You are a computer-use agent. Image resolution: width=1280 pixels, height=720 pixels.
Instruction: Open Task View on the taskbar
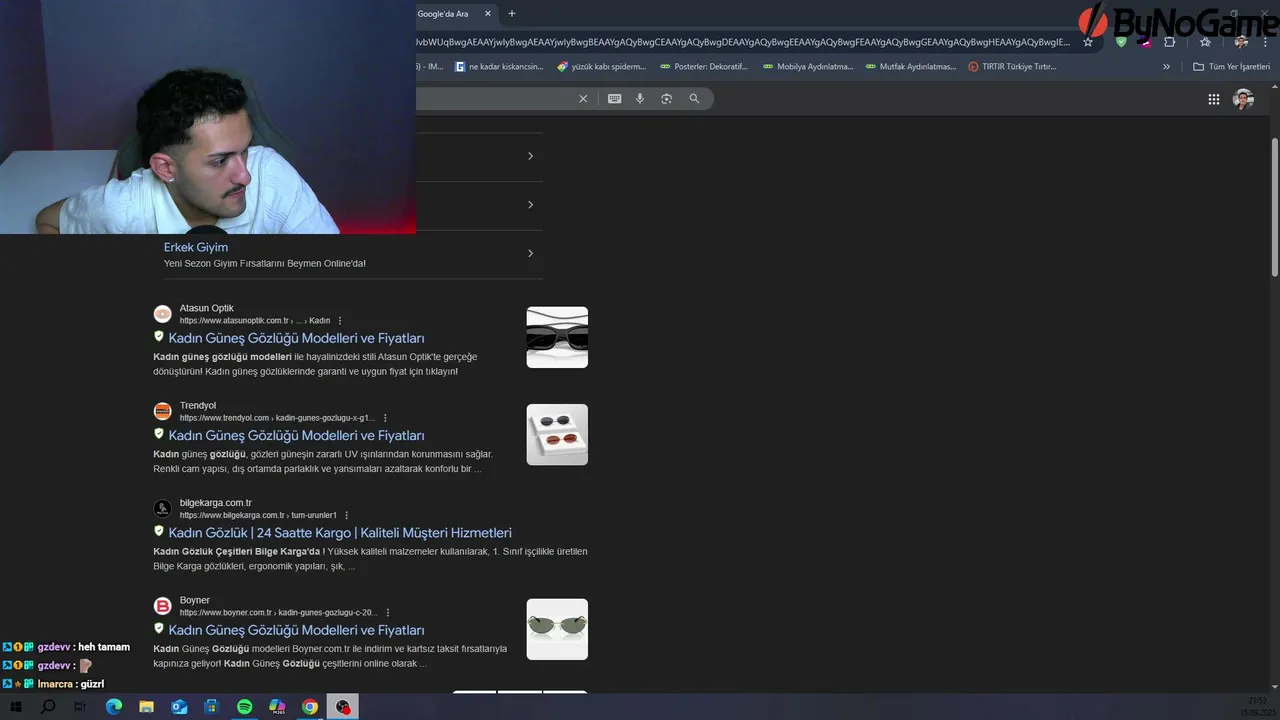80,707
